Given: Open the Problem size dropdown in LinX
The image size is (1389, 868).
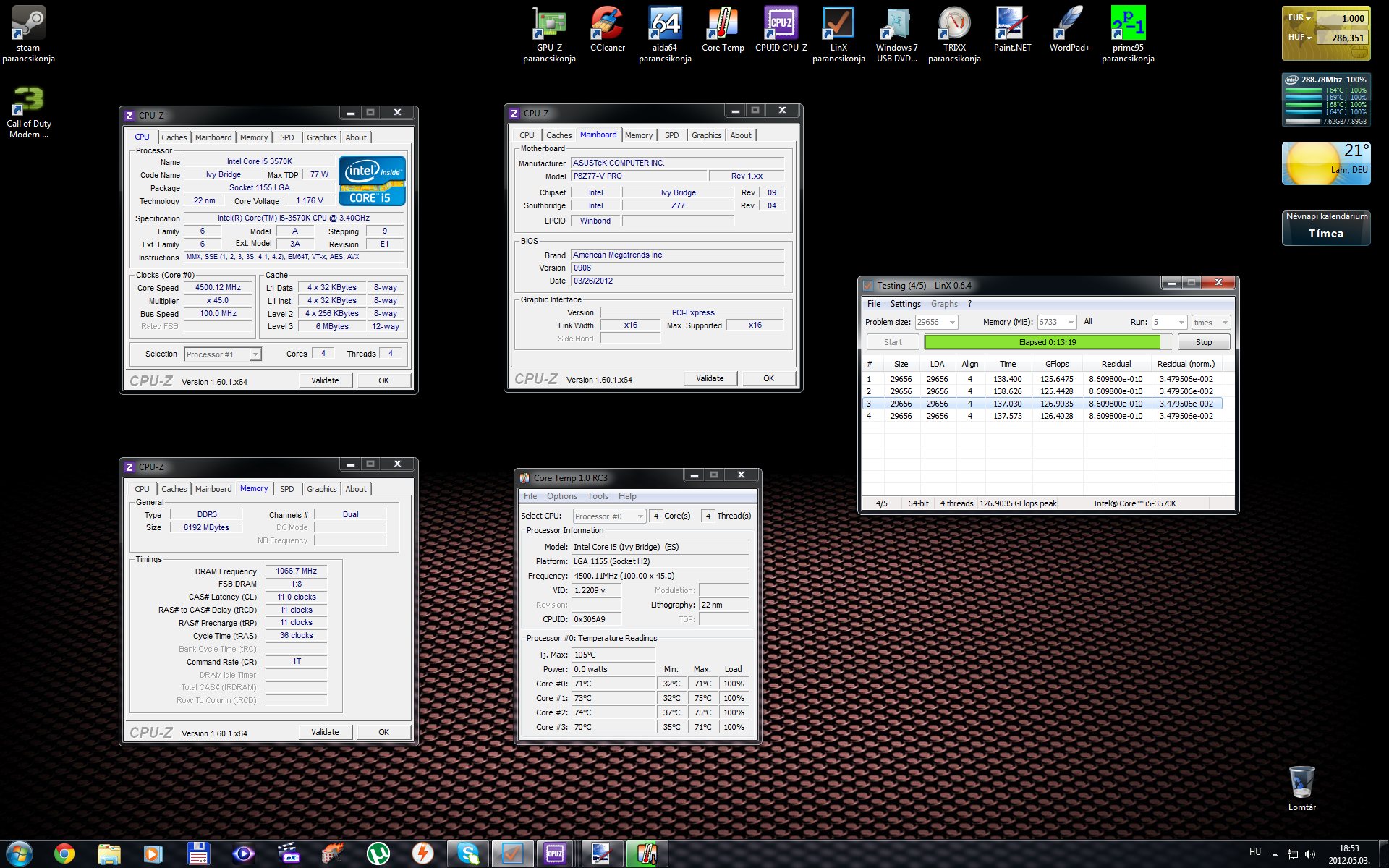Looking at the screenshot, I should click(952, 323).
